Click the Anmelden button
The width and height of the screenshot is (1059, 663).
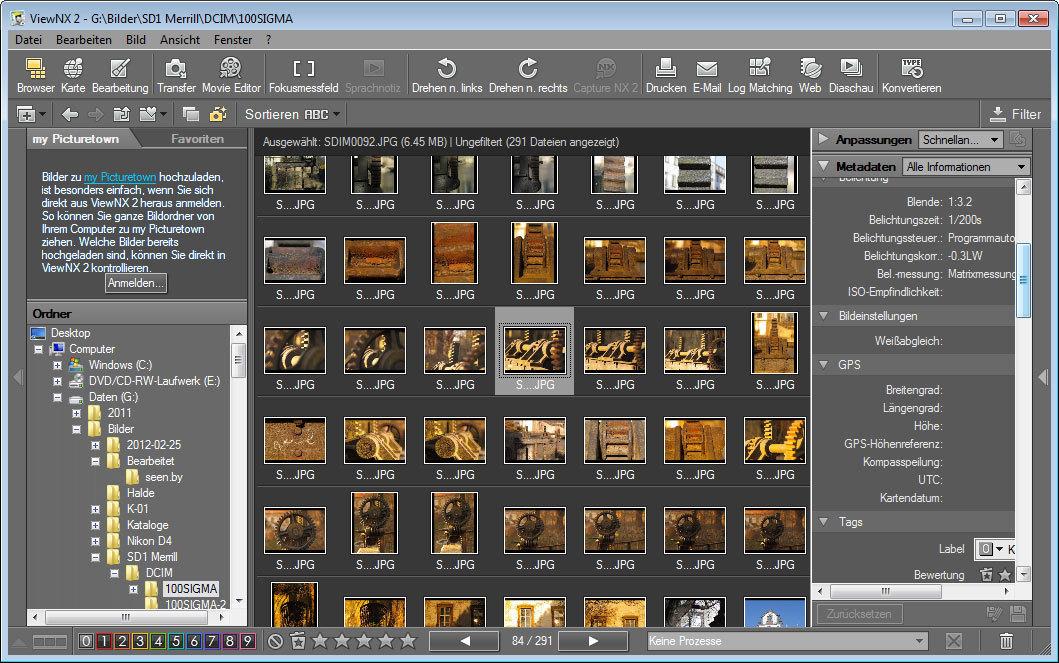pyautogui.click(x=136, y=283)
